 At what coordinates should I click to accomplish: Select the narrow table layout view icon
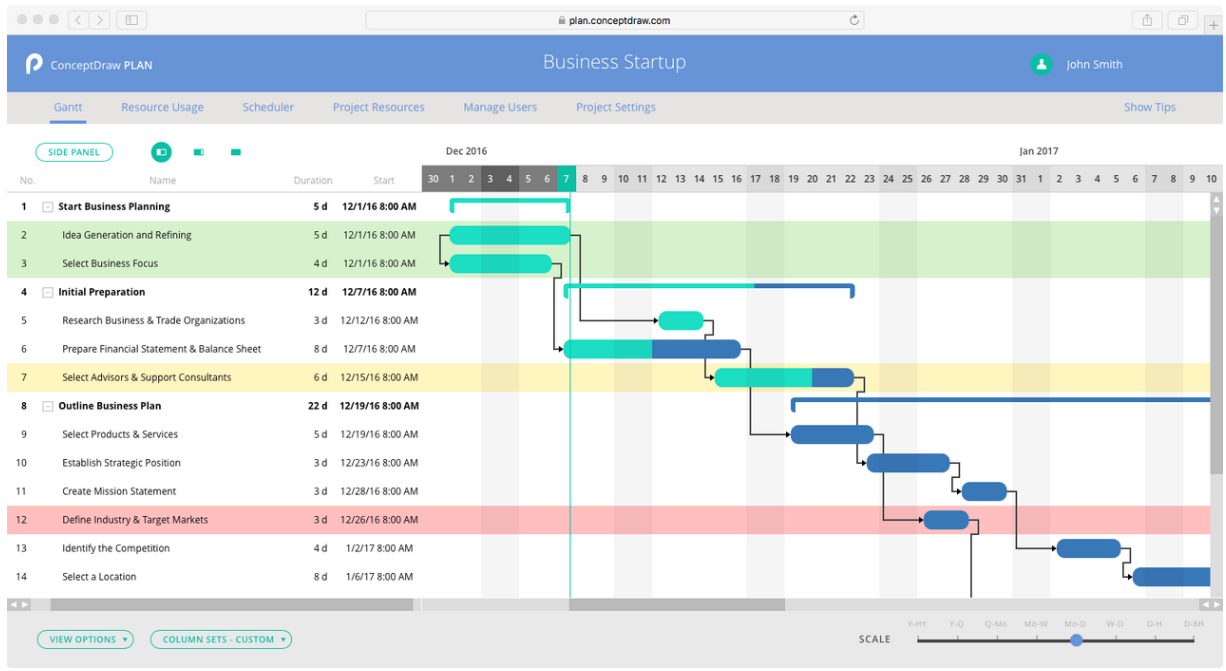tap(198, 152)
